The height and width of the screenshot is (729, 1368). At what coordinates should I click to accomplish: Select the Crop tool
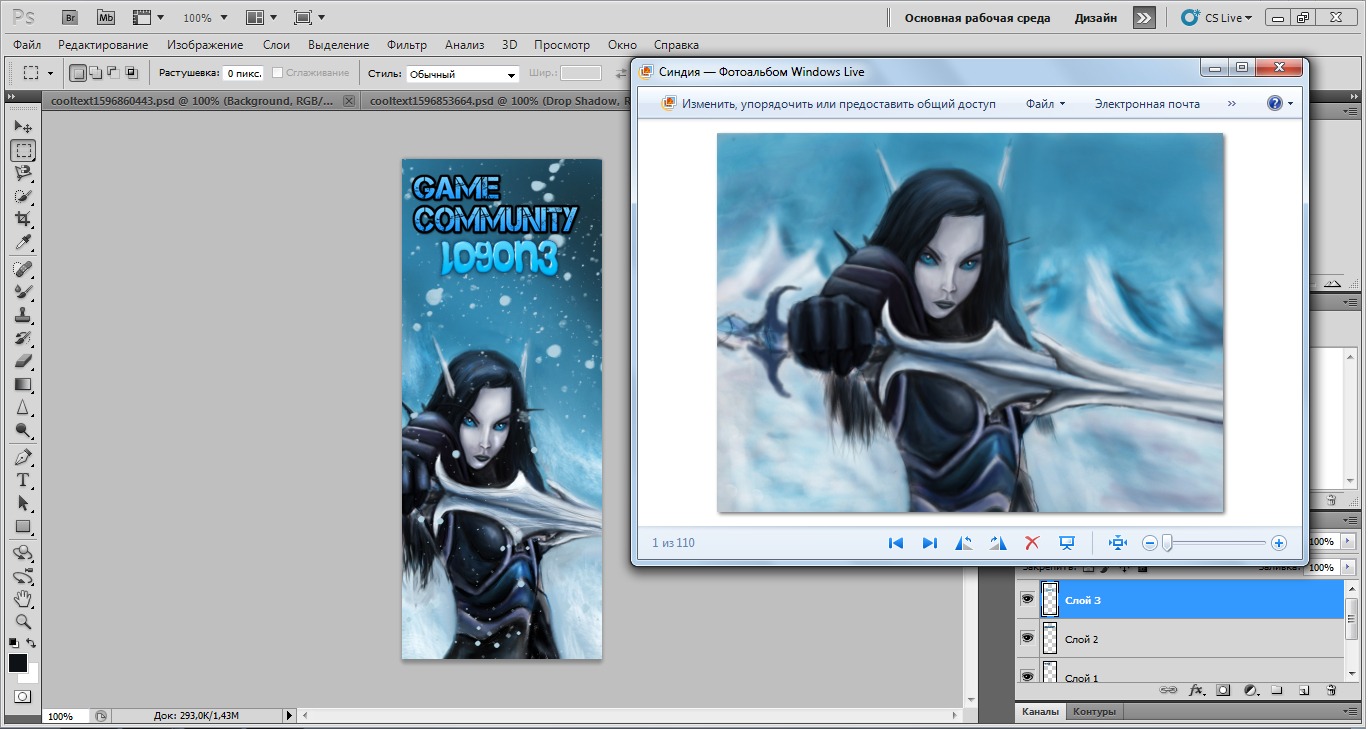coord(23,219)
